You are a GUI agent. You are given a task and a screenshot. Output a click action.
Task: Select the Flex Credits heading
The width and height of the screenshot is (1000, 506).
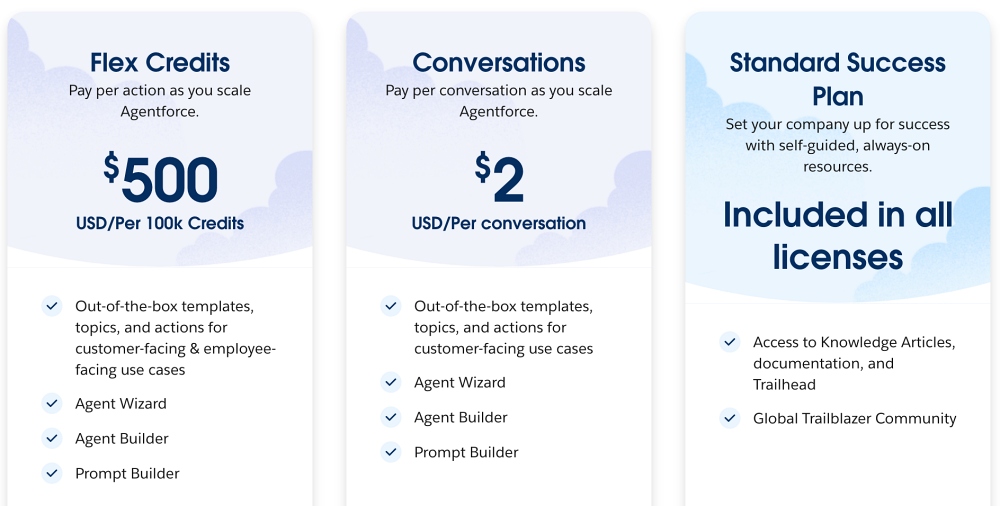coord(160,63)
